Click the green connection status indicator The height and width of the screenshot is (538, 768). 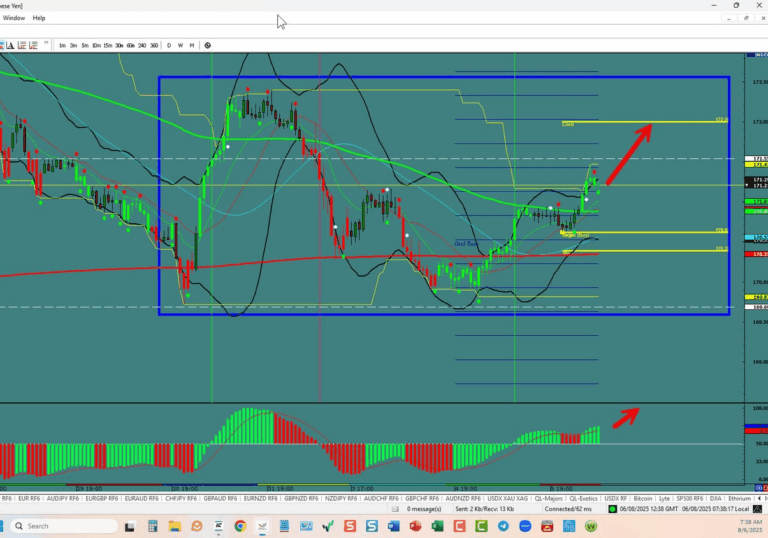[612, 509]
